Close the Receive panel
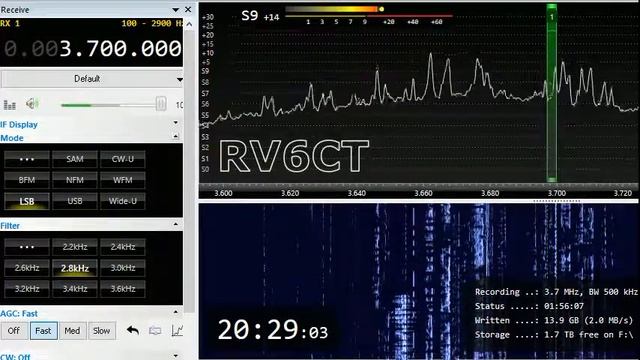The height and width of the screenshot is (360, 640). (x=188, y=9)
